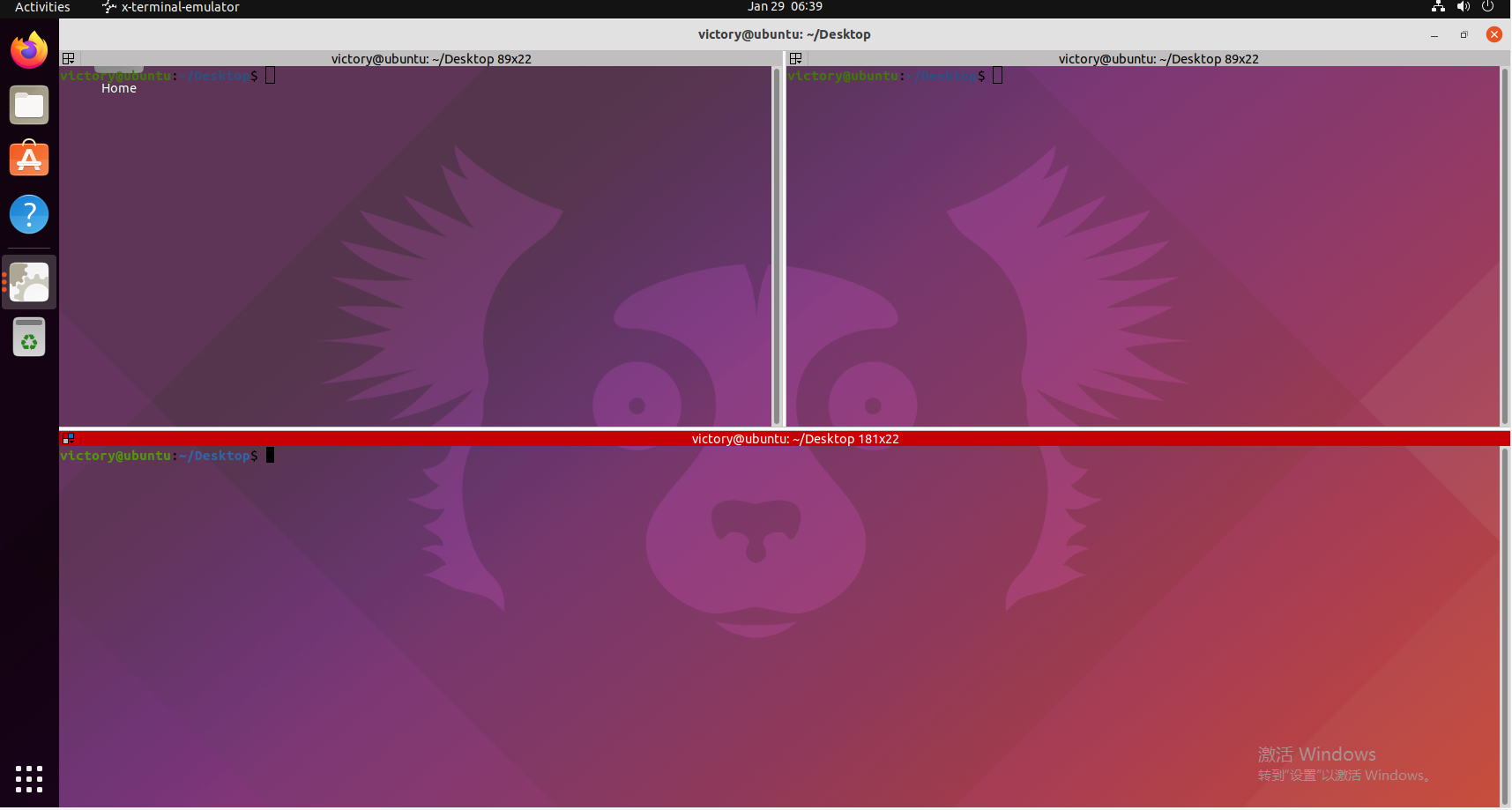Close the terminal window
The width and height of the screenshot is (1512, 810).
click(x=1494, y=34)
